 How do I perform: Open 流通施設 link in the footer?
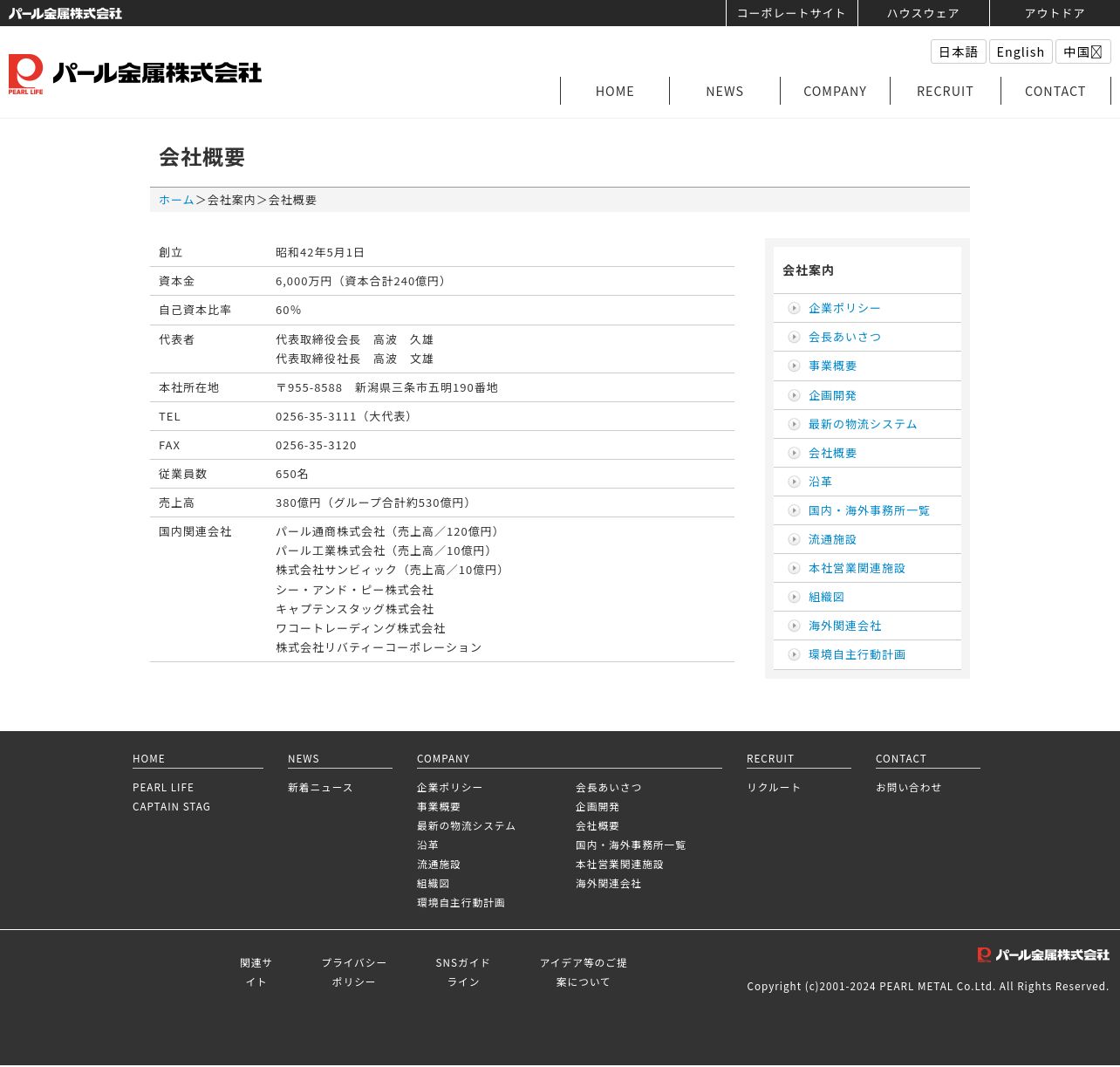(438, 864)
